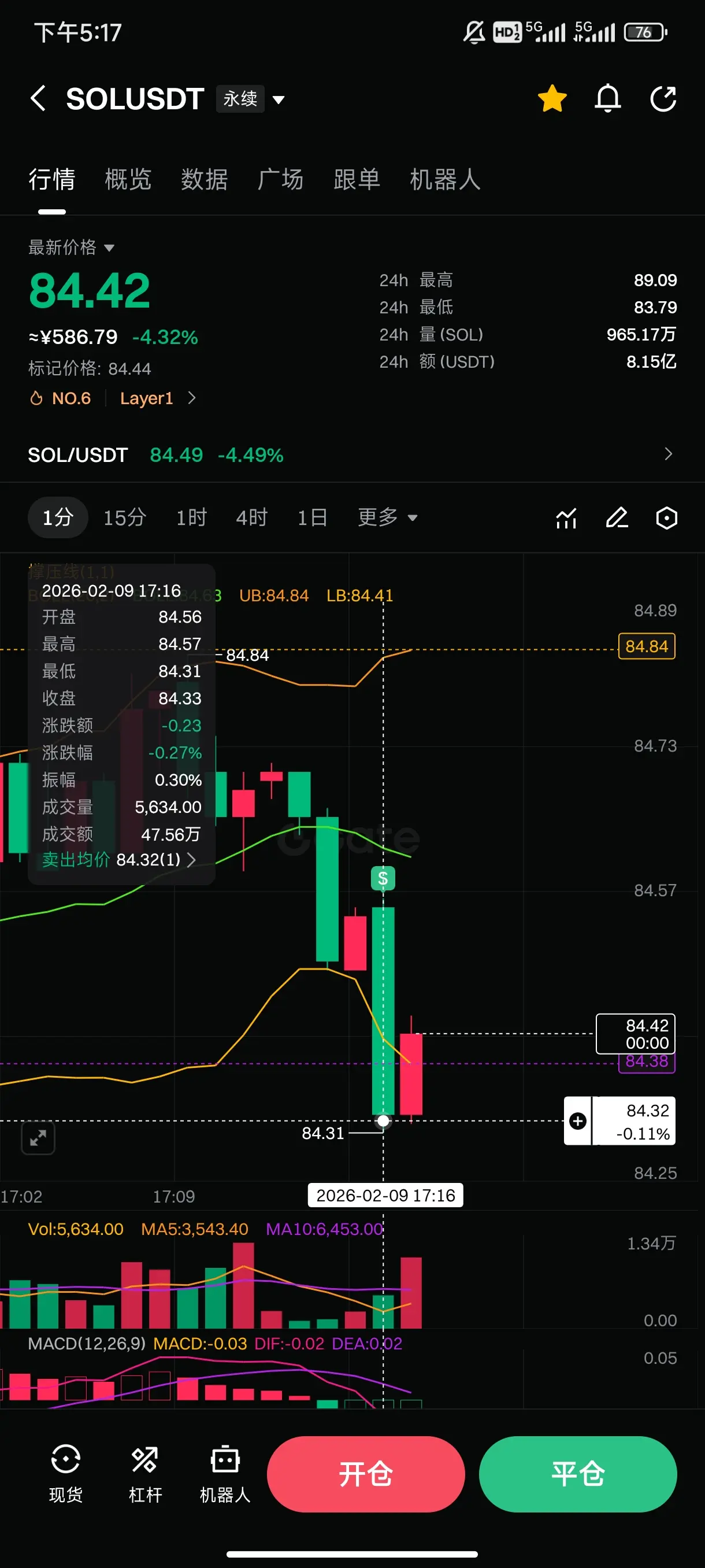Expand 最新价格 price type dropdown
Screen dimensions: 705x1568
tap(72, 247)
